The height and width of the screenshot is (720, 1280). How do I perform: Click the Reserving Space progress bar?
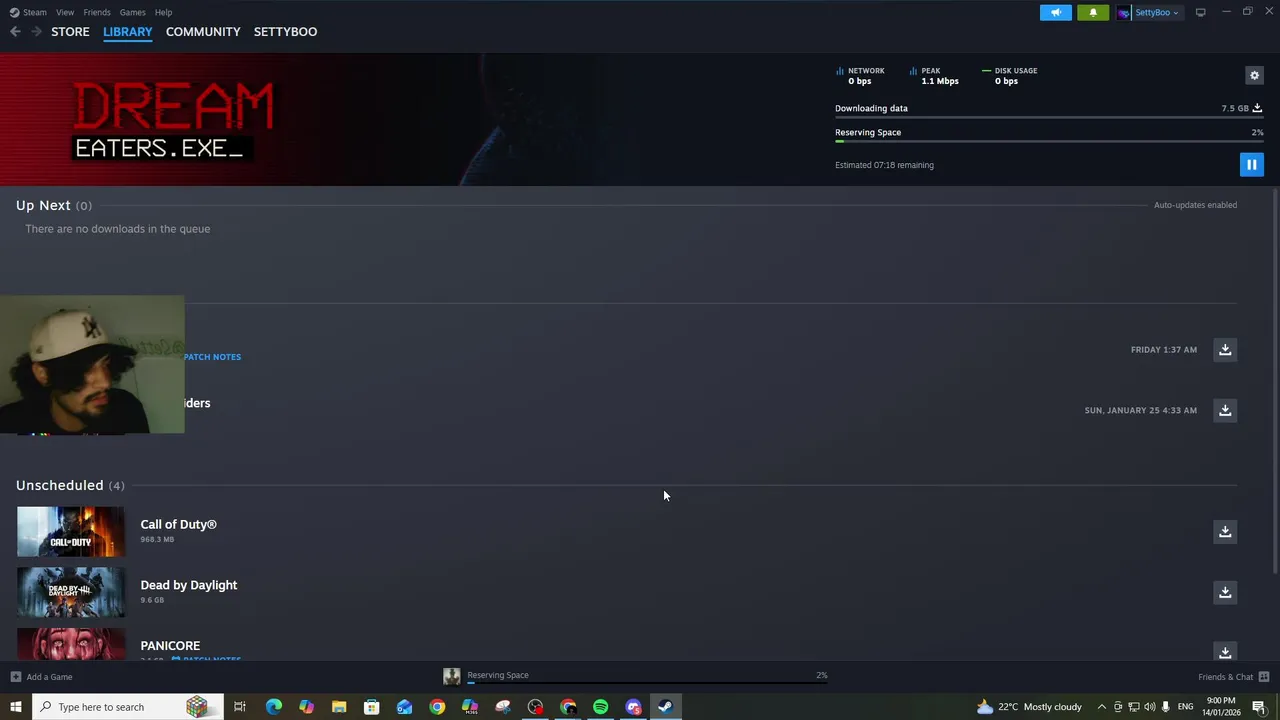tap(1049, 142)
